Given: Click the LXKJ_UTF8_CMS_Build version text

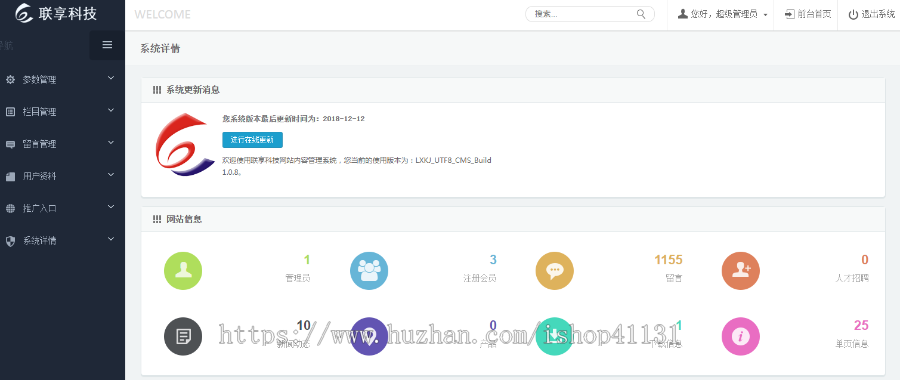Looking at the screenshot, I should tap(453, 160).
